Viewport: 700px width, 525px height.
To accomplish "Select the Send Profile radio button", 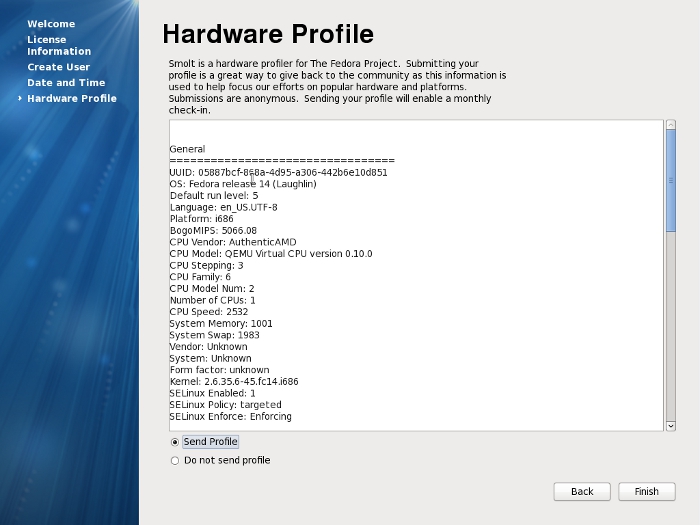I will point(175,442).
